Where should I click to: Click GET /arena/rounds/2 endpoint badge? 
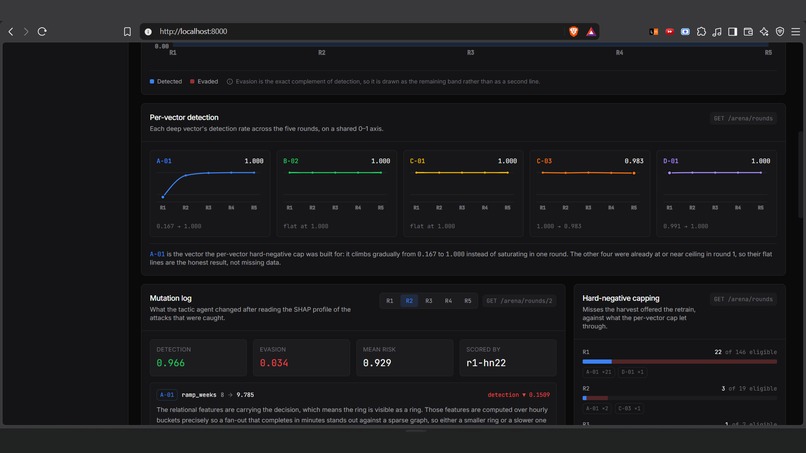[x=519, y=301]
